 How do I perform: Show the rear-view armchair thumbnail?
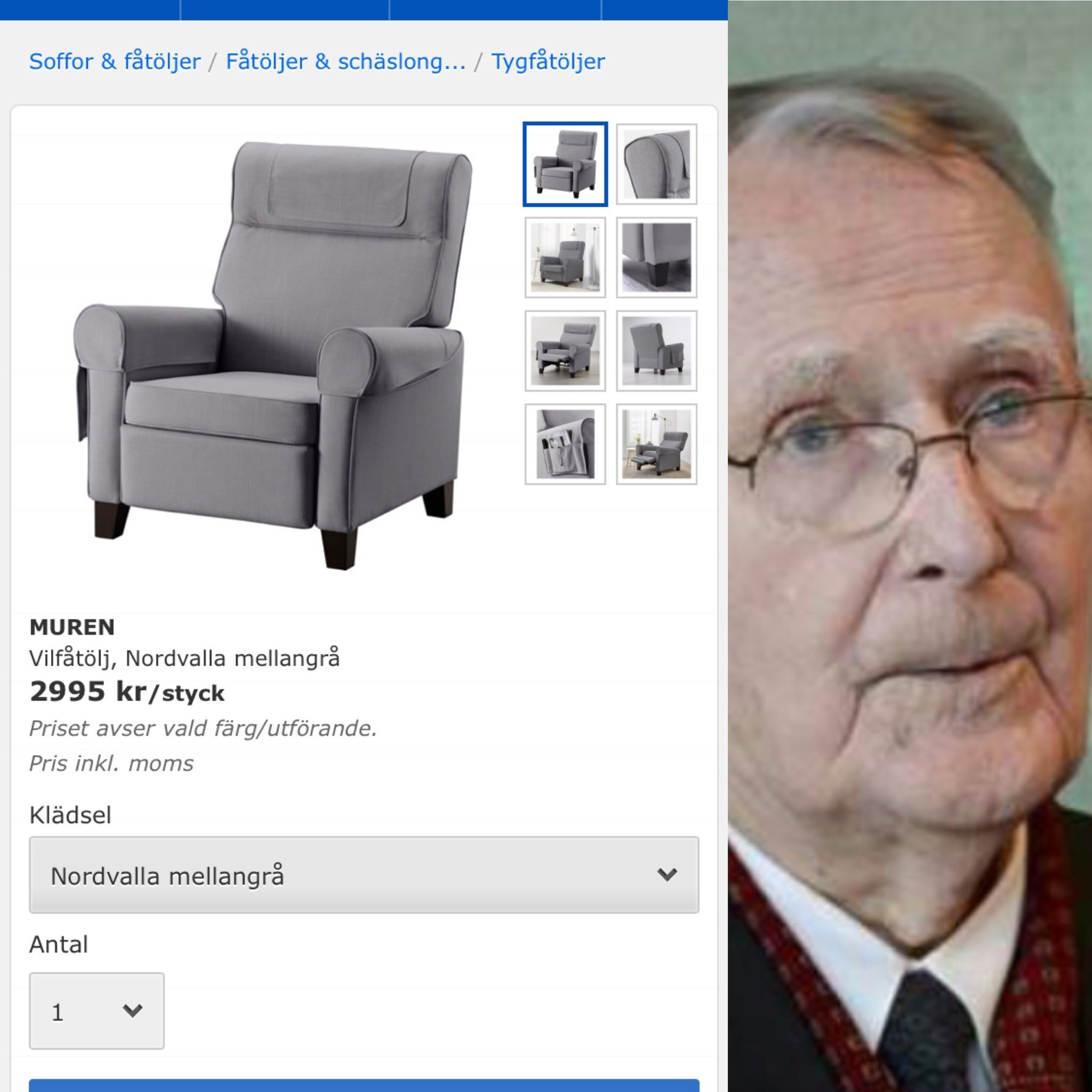click(x=657, y=351)
